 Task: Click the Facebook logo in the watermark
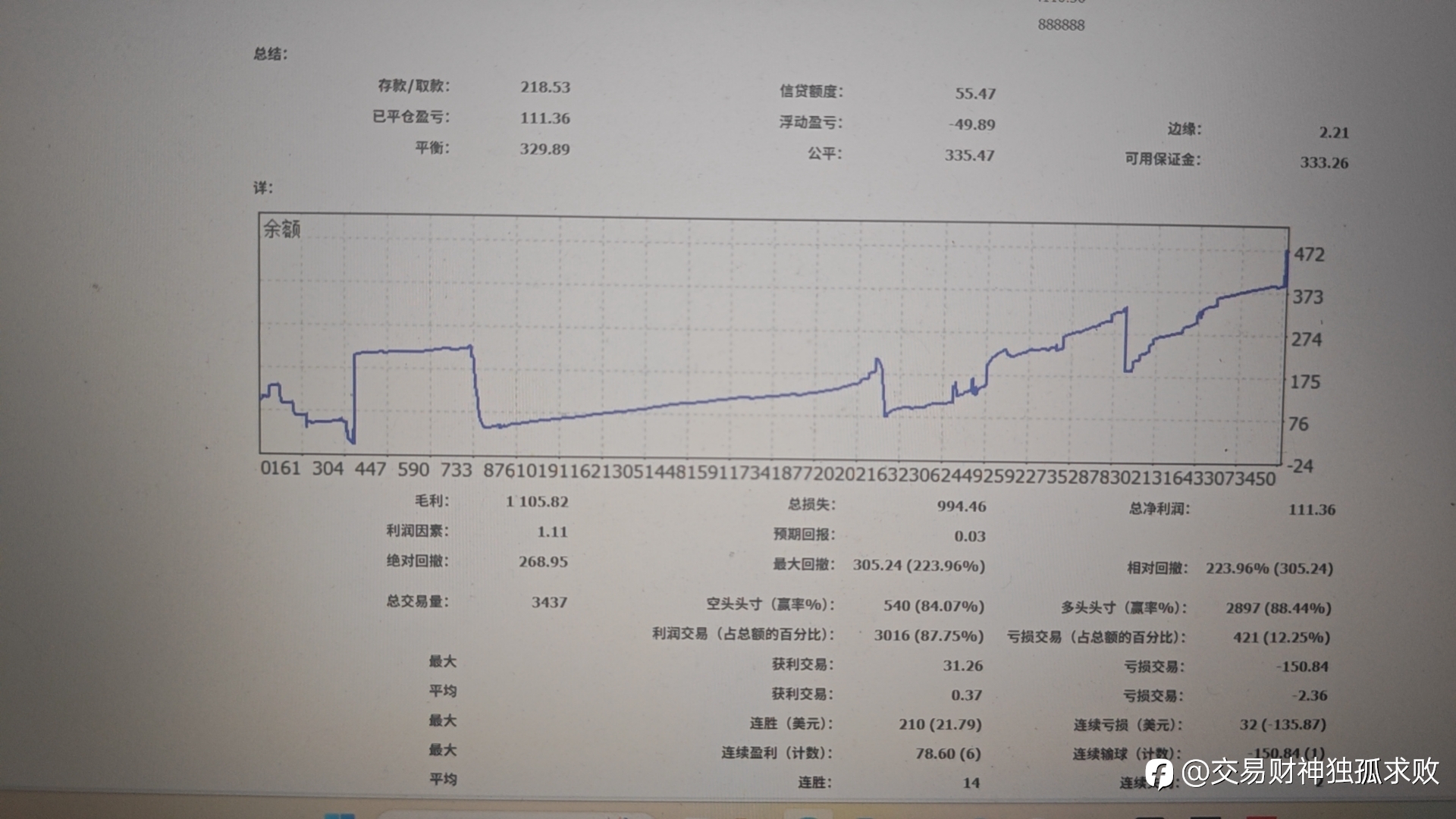click(1159, 773)
